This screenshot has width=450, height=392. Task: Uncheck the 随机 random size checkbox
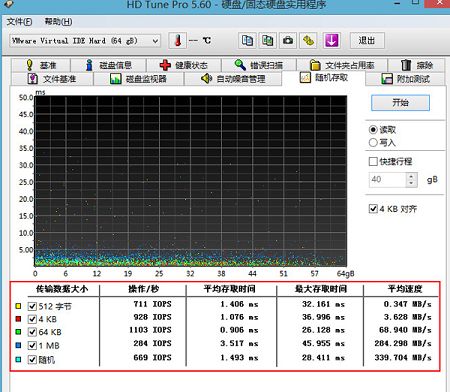(x=32, y=360)
